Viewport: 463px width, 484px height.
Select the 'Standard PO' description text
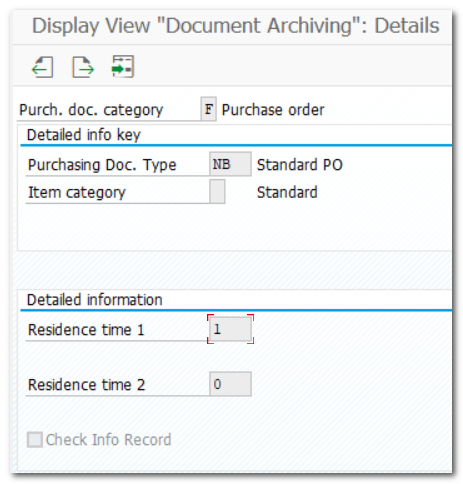300,165
